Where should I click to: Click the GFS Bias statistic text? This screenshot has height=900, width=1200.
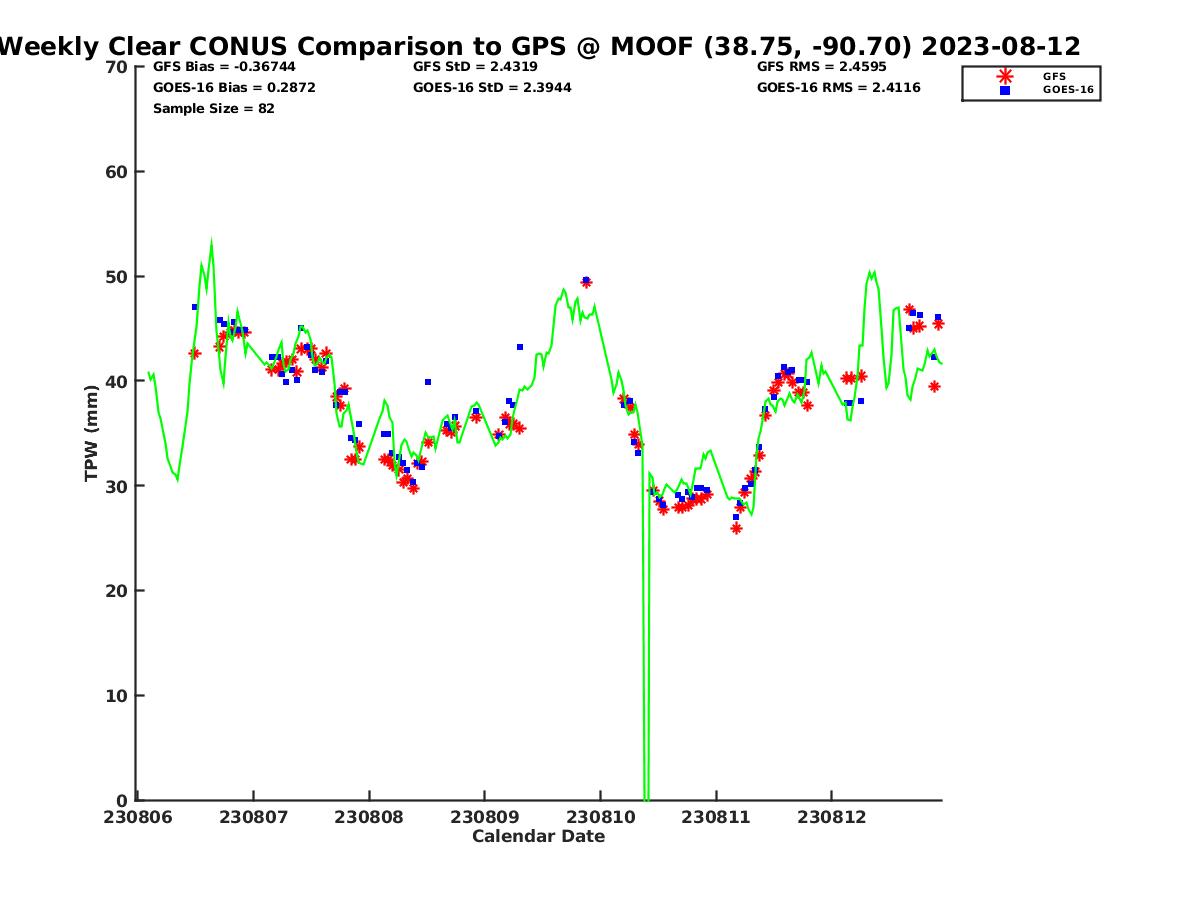(224, 67)
